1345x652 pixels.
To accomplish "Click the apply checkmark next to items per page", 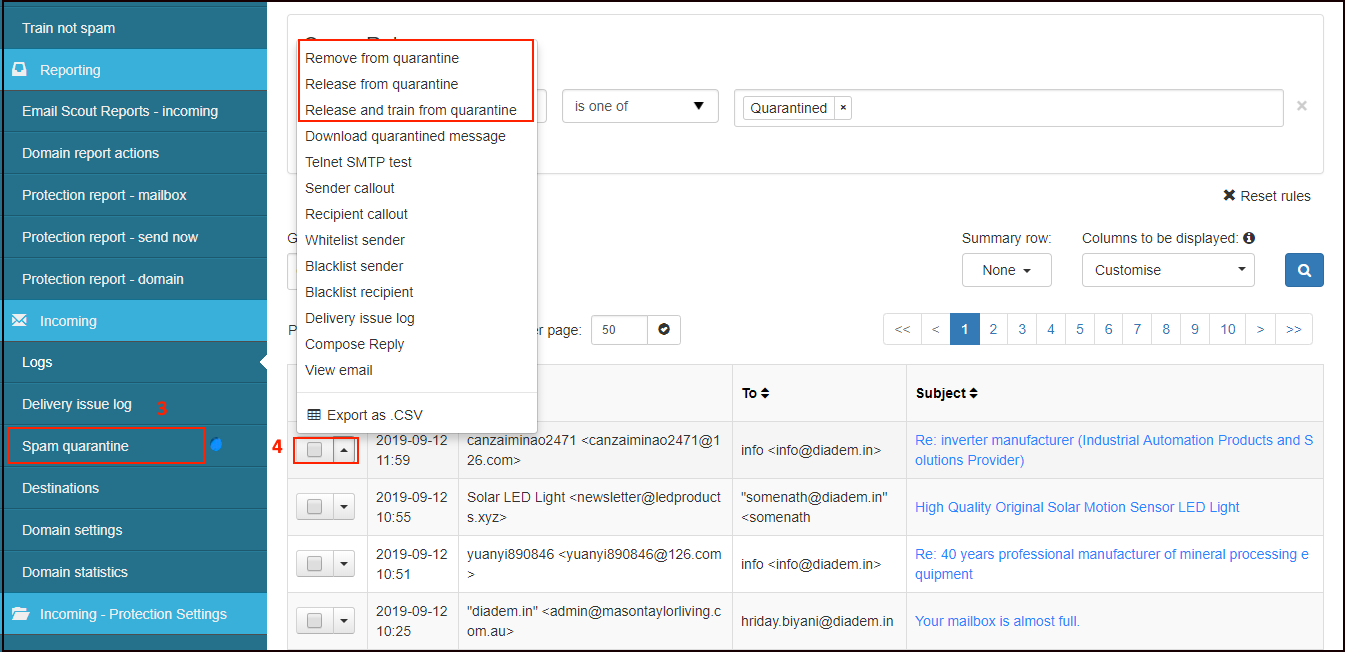I will (x=664, y=330).
